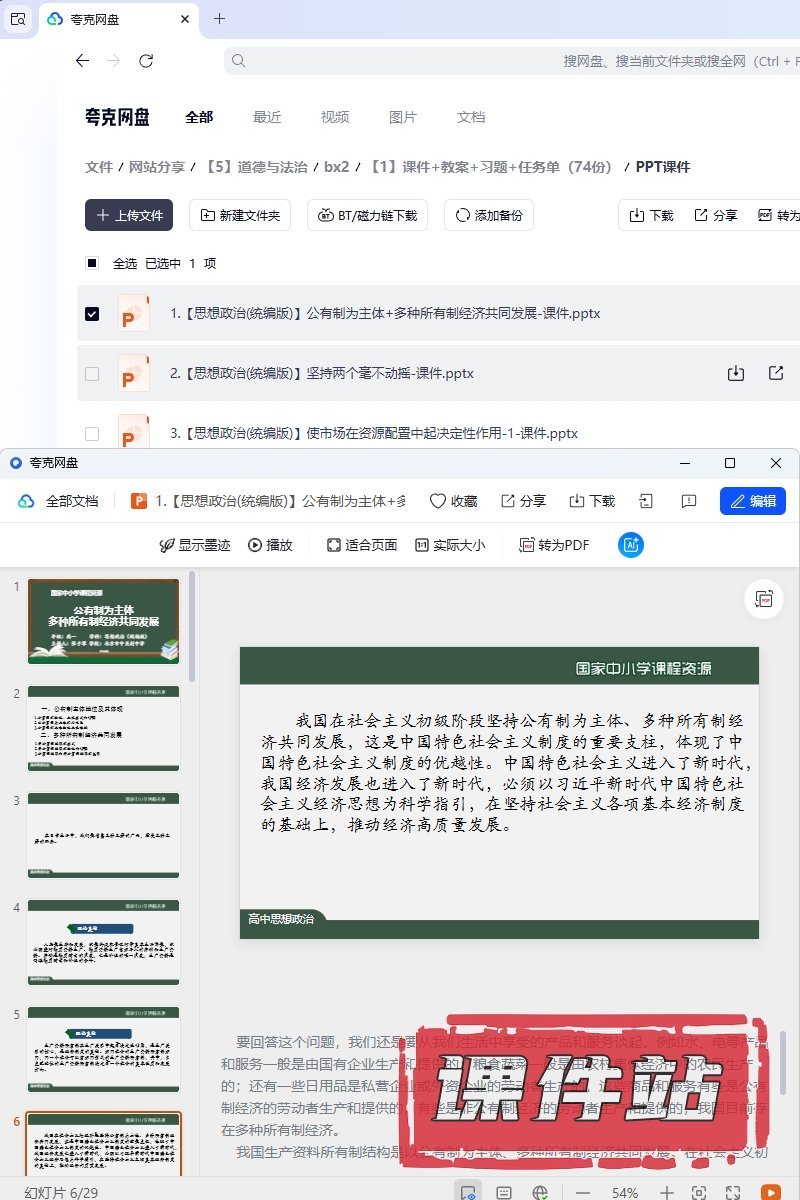Click the floating convert-to-PDF icon beside slide
800x1200 pixels.
[x=764, y=599]
